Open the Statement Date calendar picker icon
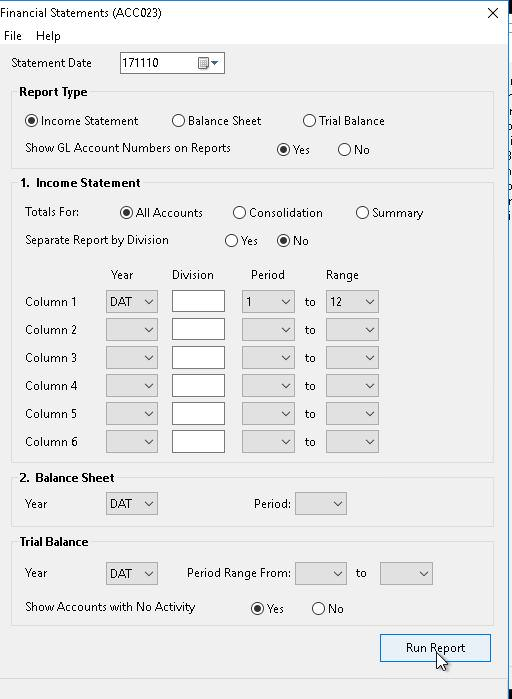The image size is (512, 699). click(x=208, y=63)
